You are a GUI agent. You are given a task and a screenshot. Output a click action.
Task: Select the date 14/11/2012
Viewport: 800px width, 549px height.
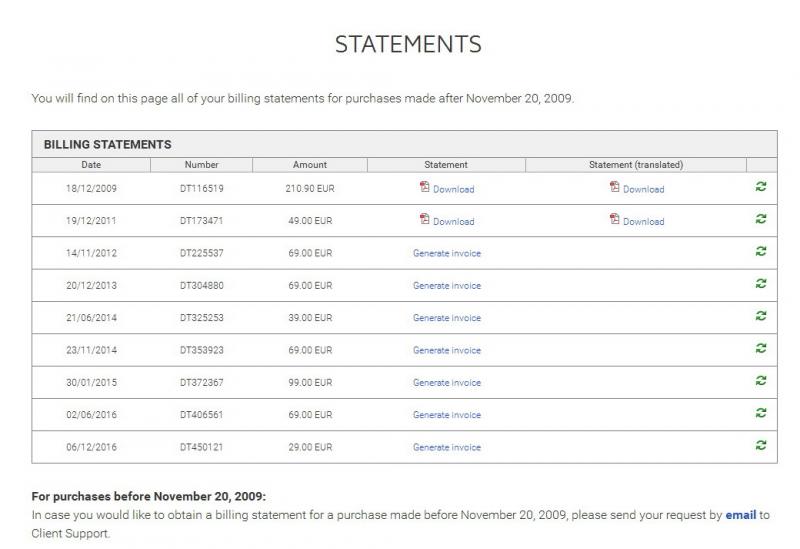[x=91, y=253]
